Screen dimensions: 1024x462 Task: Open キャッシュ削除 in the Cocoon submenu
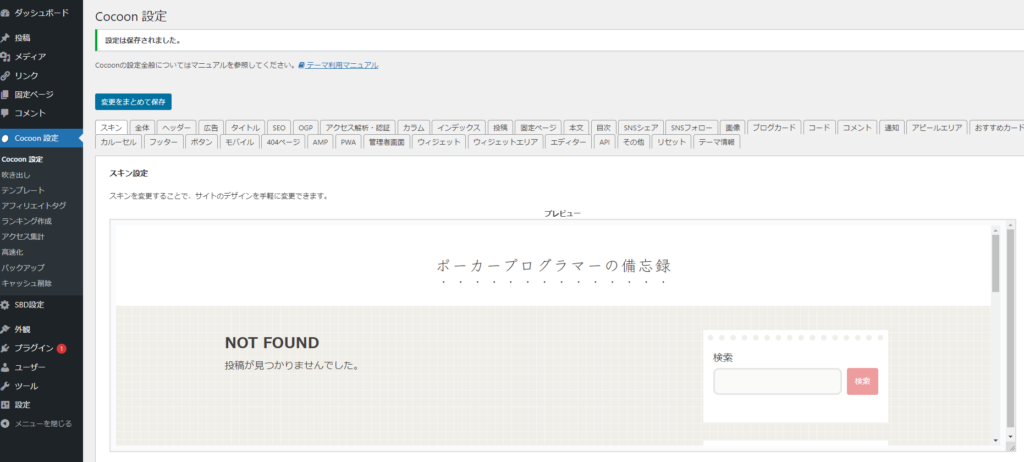[x=26, y=283]
